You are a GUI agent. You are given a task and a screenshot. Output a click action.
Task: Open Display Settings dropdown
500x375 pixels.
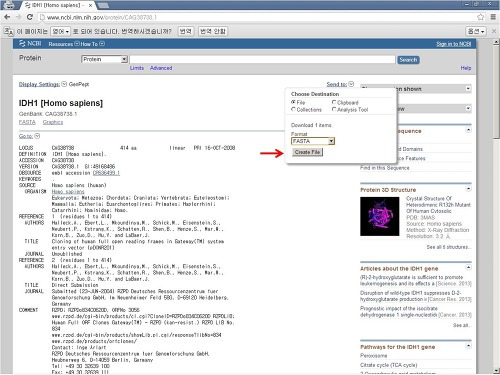43,84
